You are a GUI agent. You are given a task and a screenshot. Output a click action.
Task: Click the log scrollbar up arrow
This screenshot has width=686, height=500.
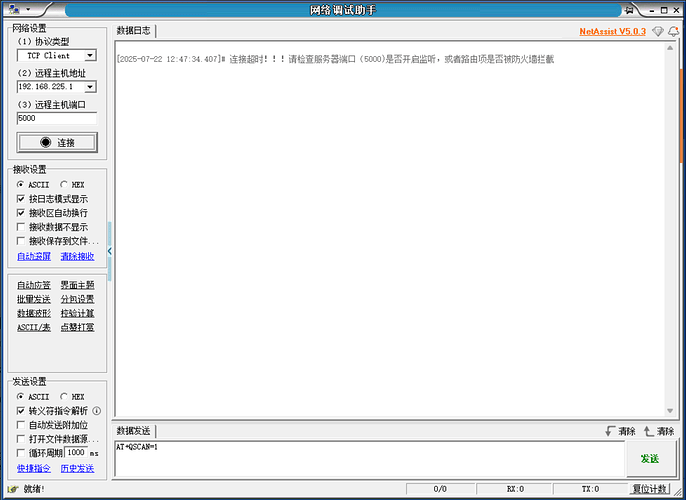(x=670, y=48)
